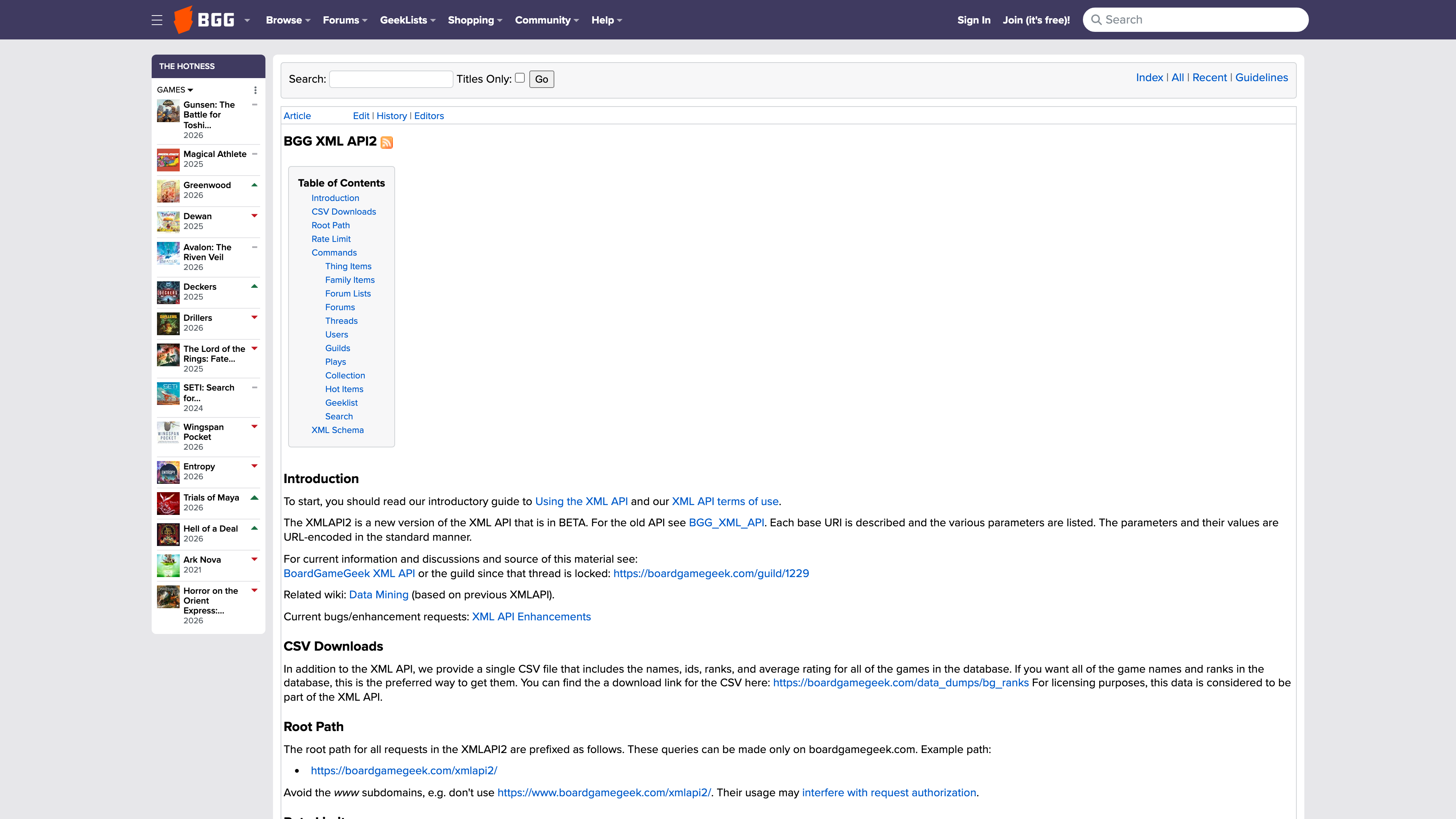
Task: Click the red down arrow beside Dewan
Action: click(x=254, y=216)
